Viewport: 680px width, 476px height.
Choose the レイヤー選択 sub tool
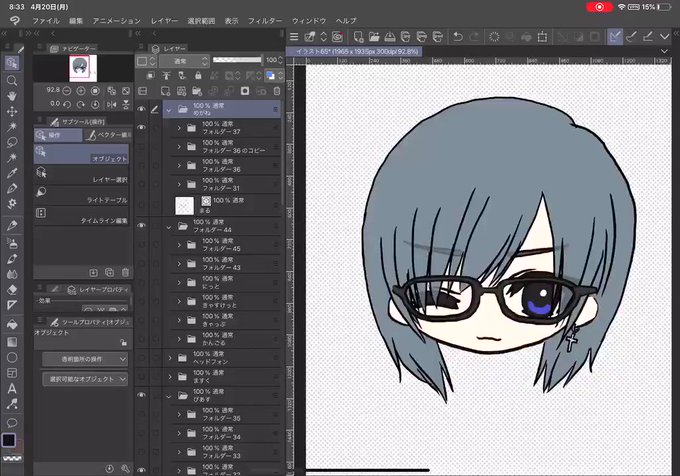(81, 175)
